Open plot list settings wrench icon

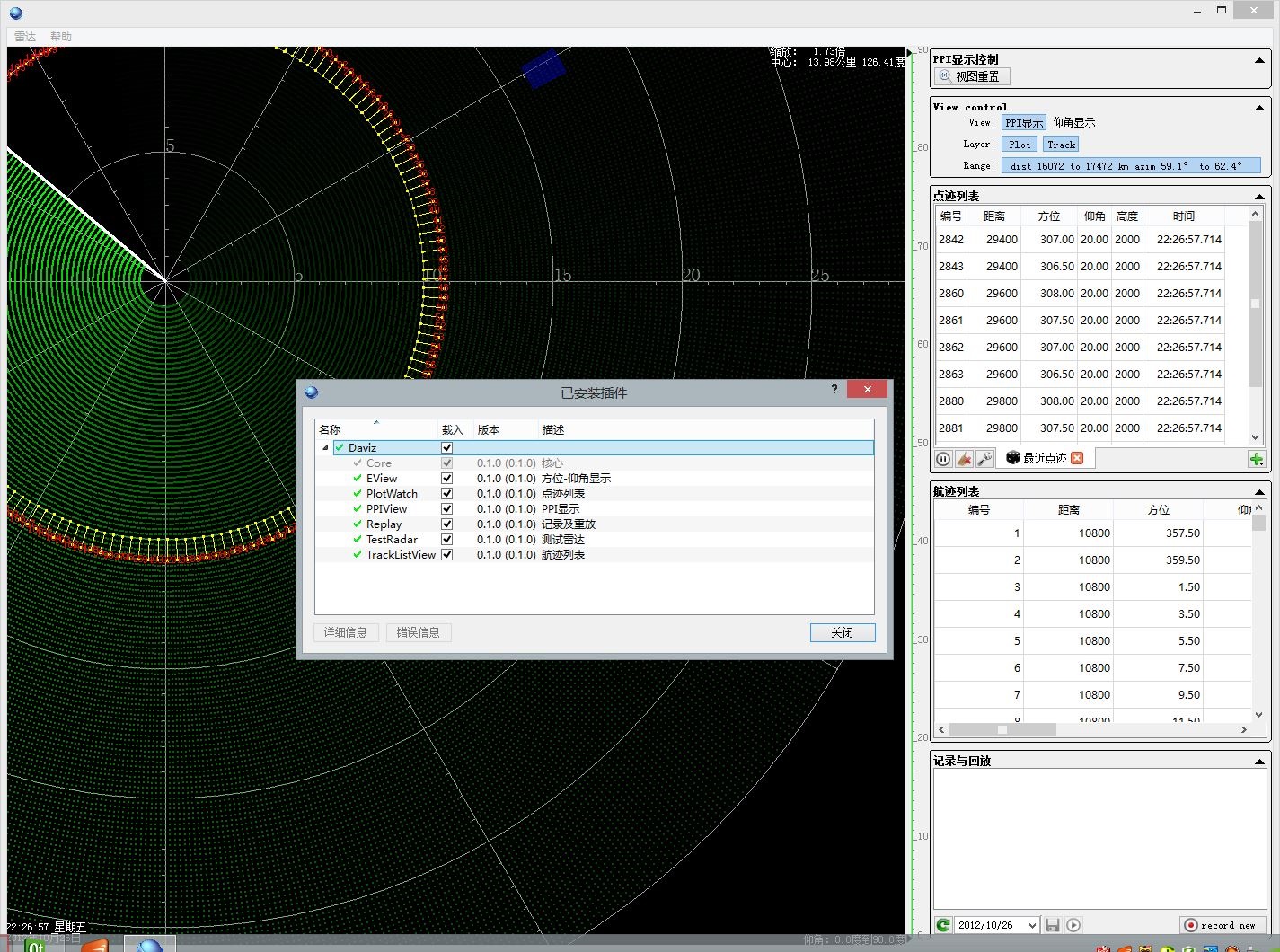click(x=984, y=459)
